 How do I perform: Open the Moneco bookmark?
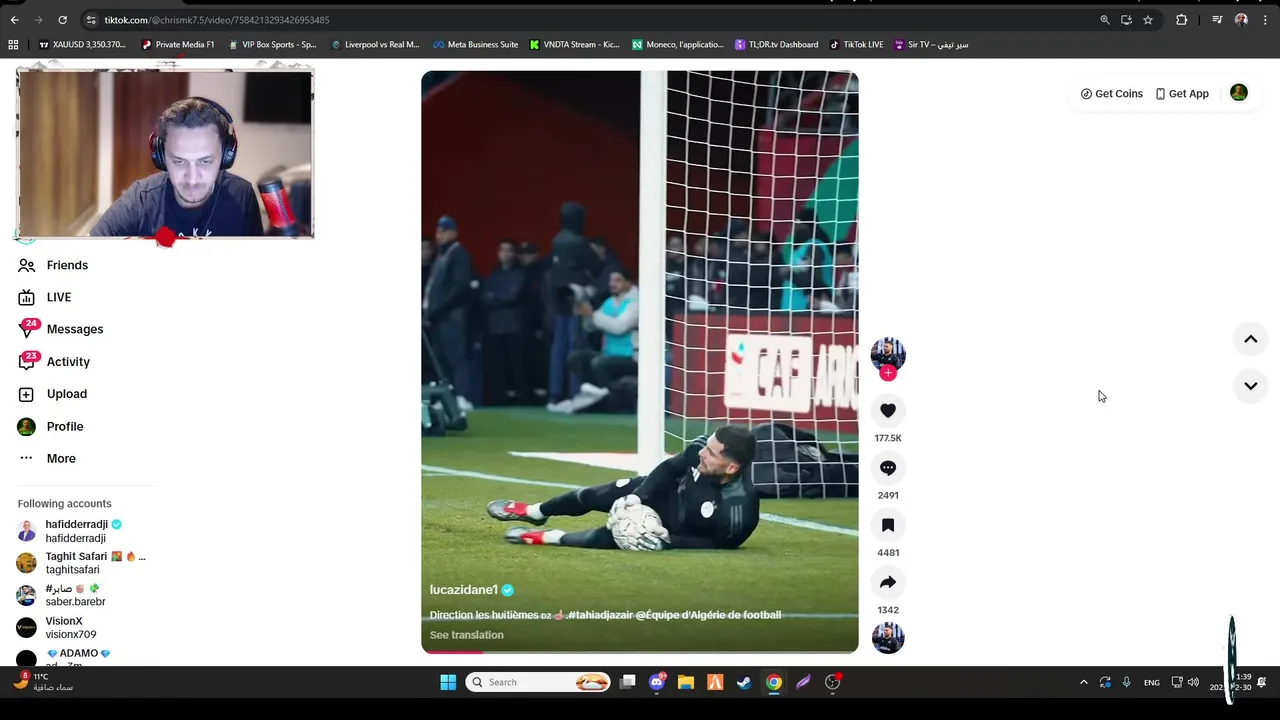click(677, 45)
